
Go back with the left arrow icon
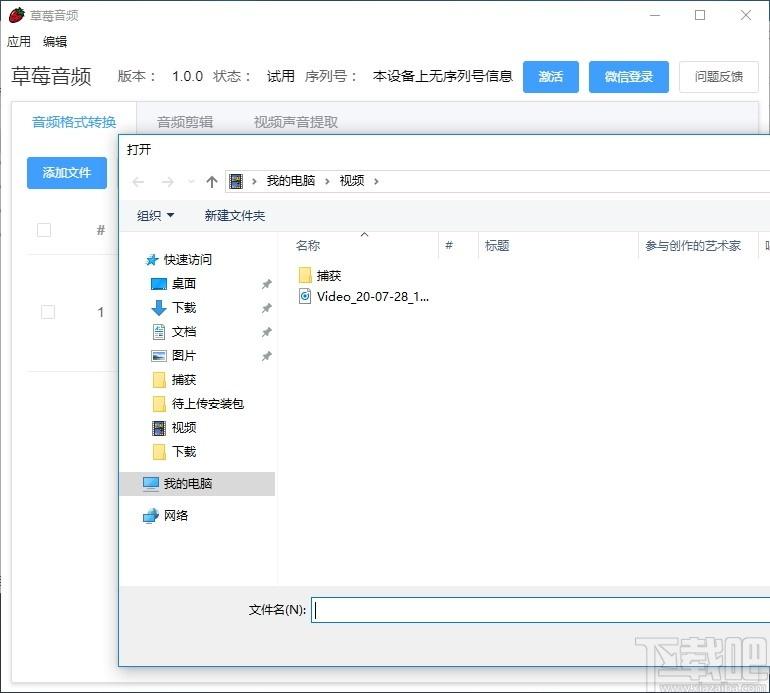tap(138, 182)
